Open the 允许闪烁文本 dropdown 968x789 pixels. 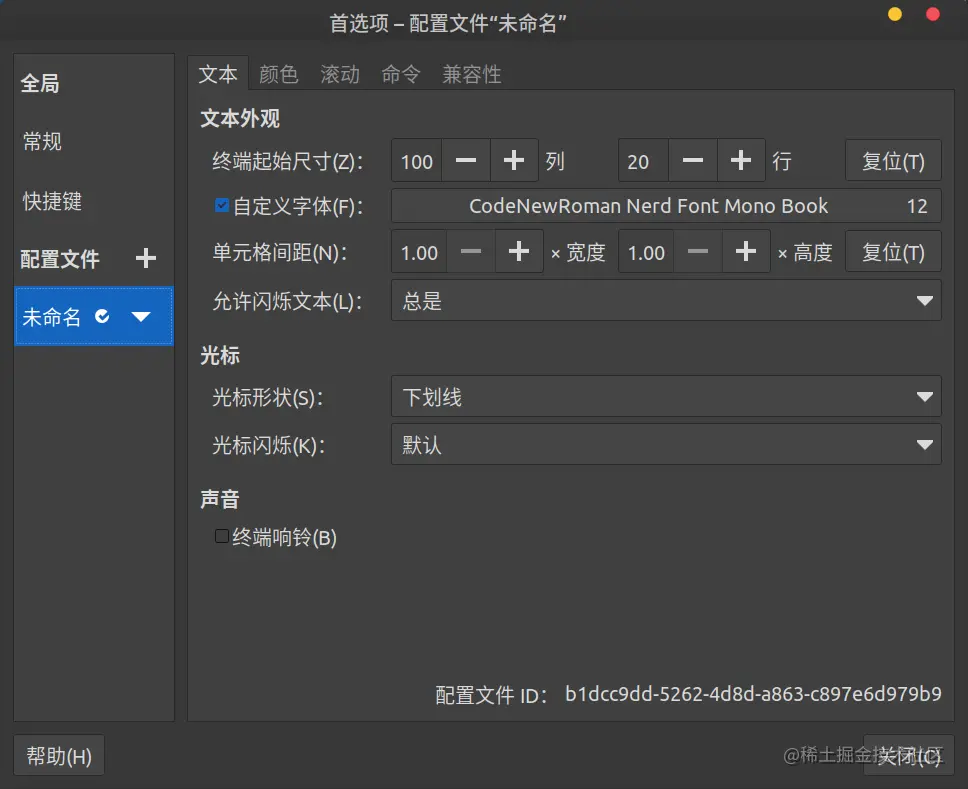click(x=666, y=301)
